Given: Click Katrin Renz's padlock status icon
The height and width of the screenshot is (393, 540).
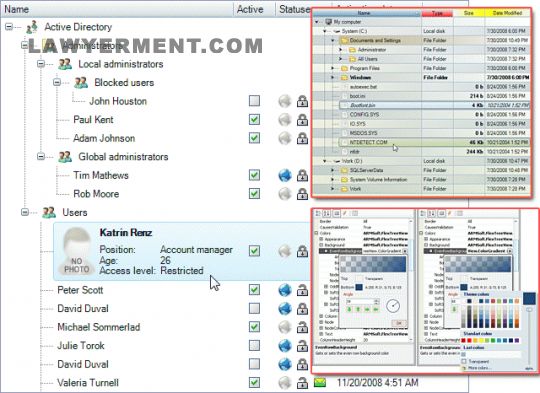Looking at the screenshot, I should click(302, 251).
